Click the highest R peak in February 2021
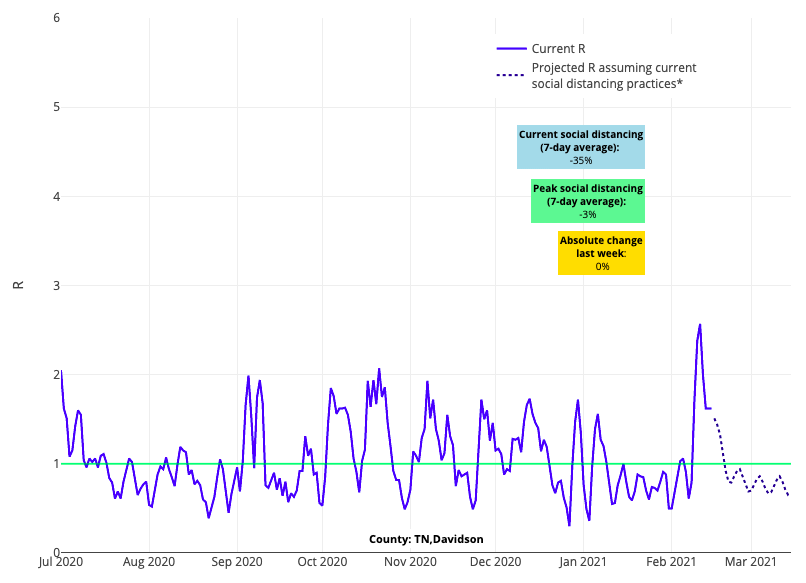 (700, 325)
